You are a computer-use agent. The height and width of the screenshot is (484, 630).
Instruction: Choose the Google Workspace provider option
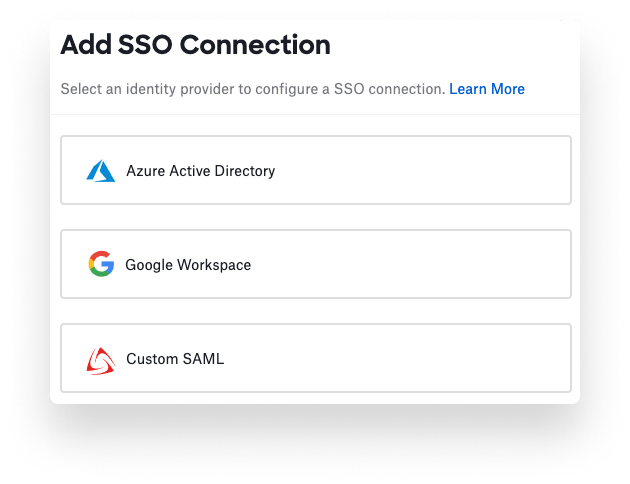point(316,264)
